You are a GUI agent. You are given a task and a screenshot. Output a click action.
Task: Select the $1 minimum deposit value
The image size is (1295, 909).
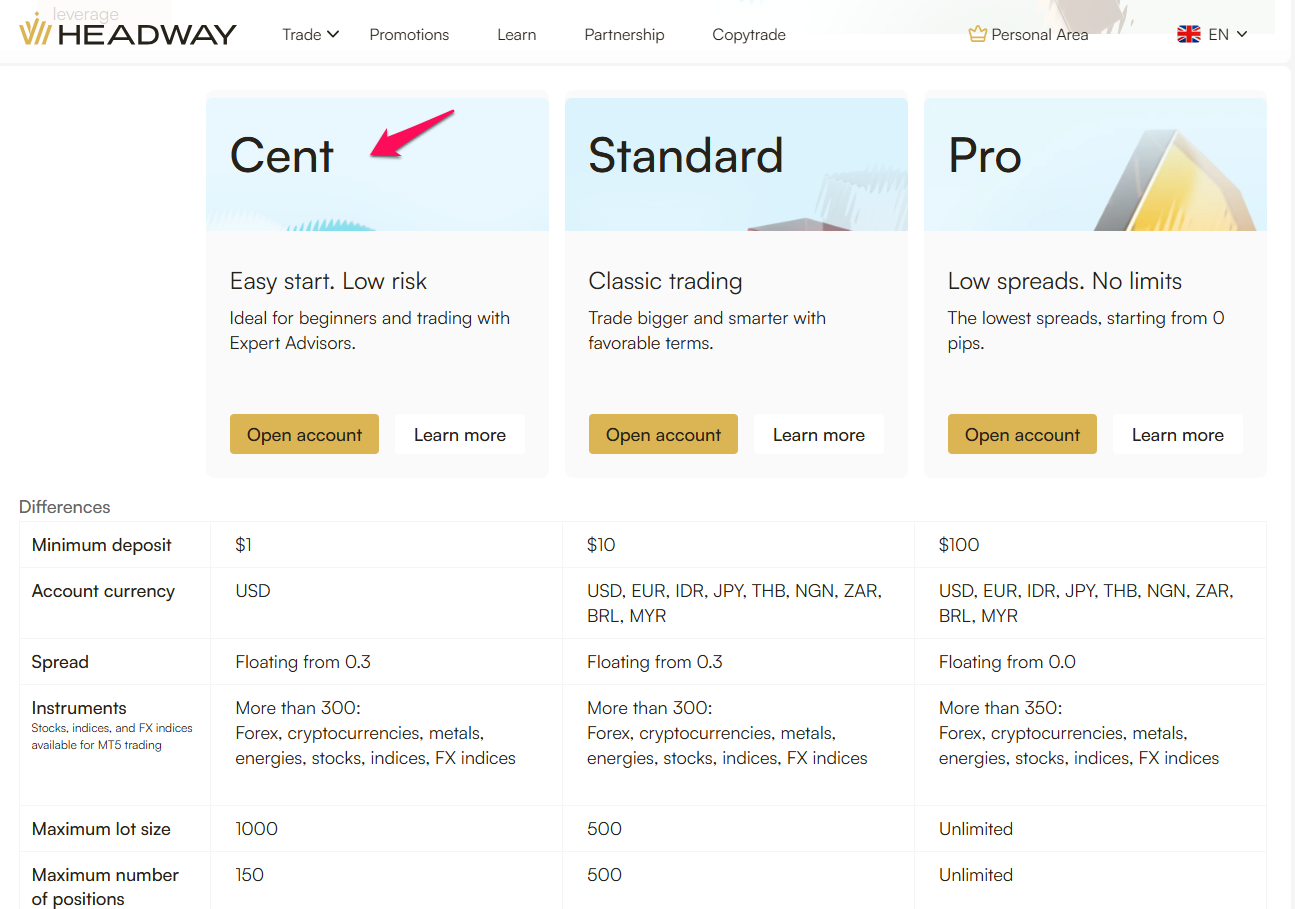pyautogui.click(x=244, y=545)
